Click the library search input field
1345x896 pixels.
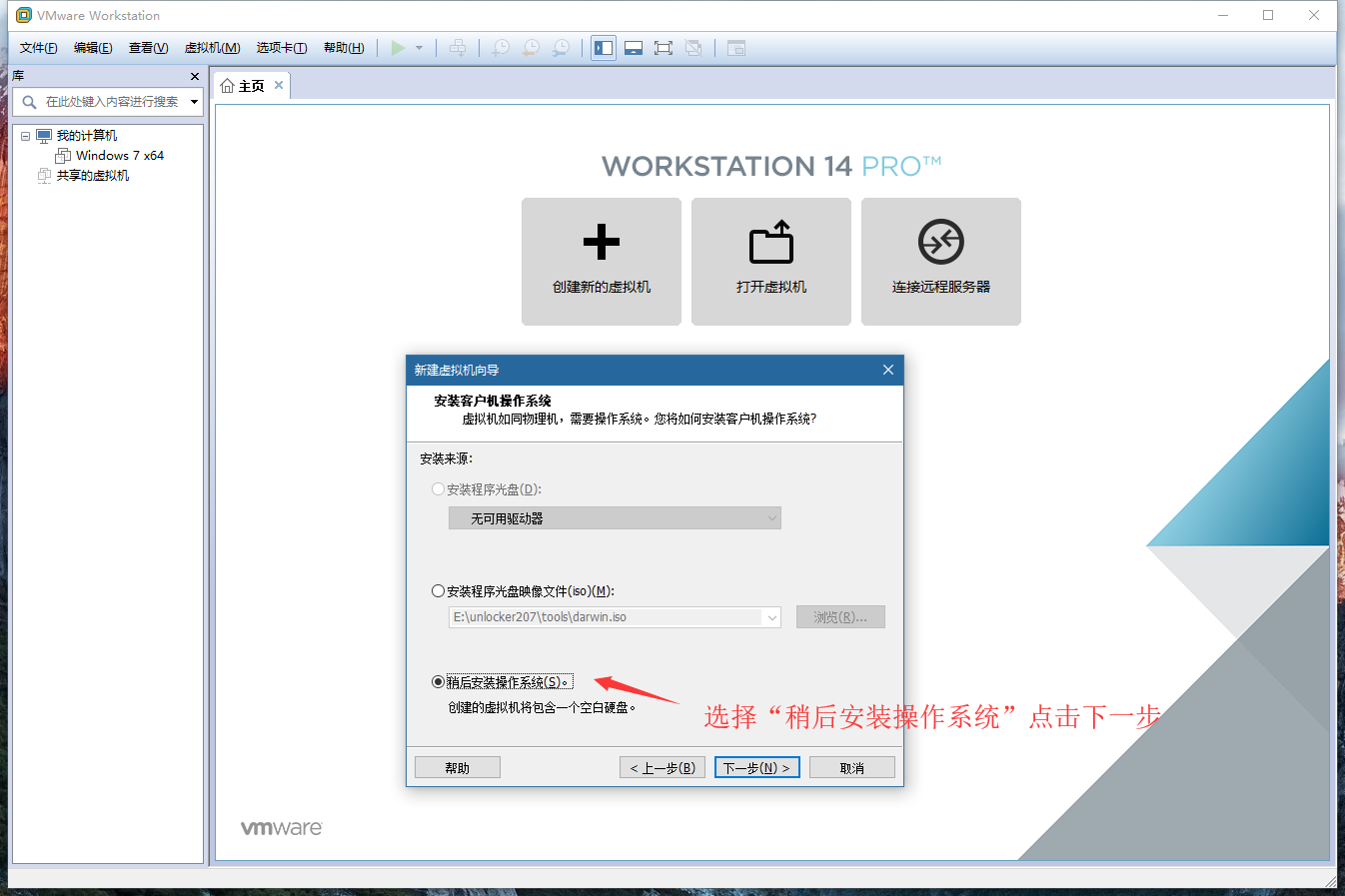(110, 101)
